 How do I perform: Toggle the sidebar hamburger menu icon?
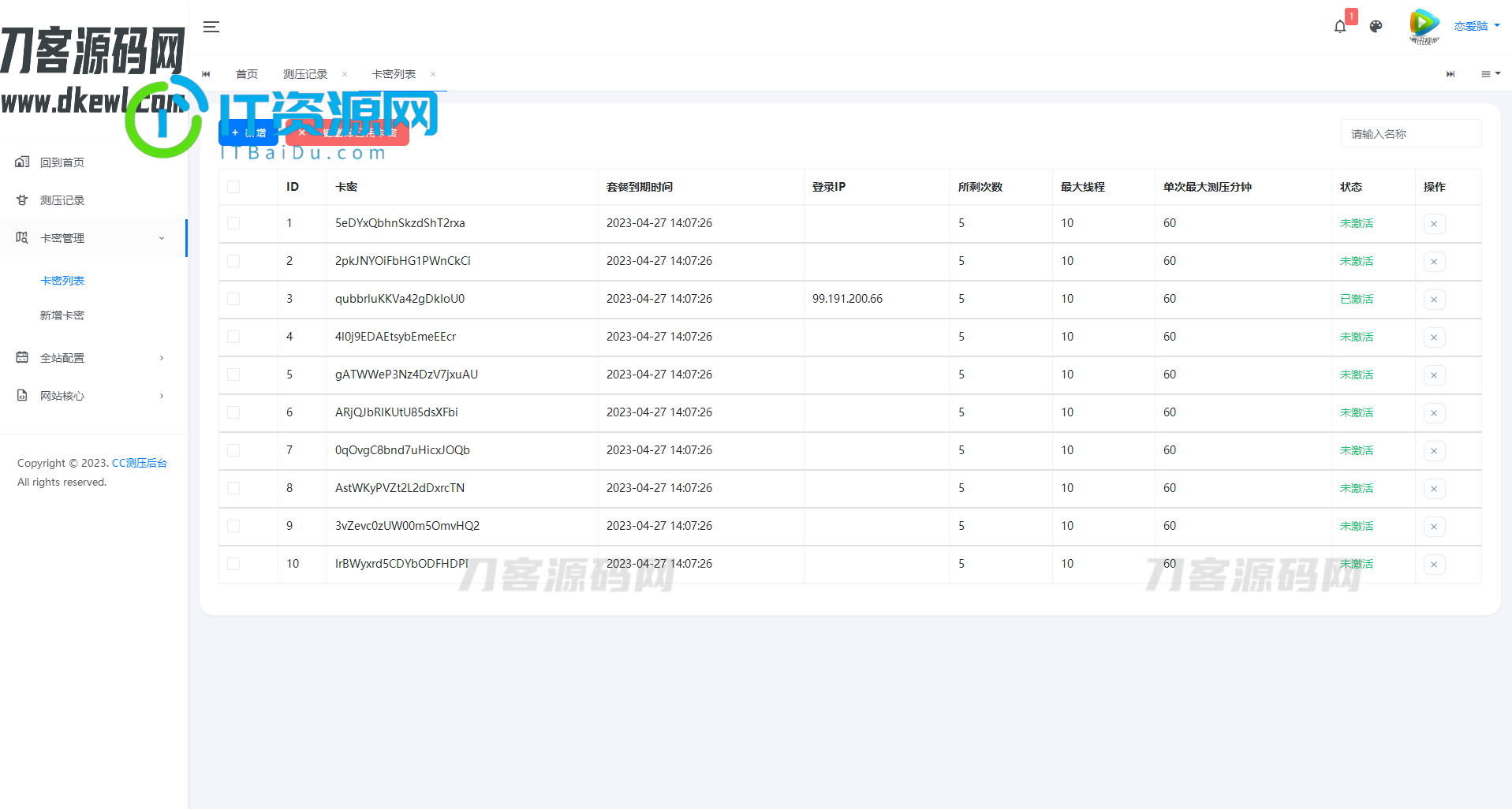pyautogui.click(x=211, y=27)
